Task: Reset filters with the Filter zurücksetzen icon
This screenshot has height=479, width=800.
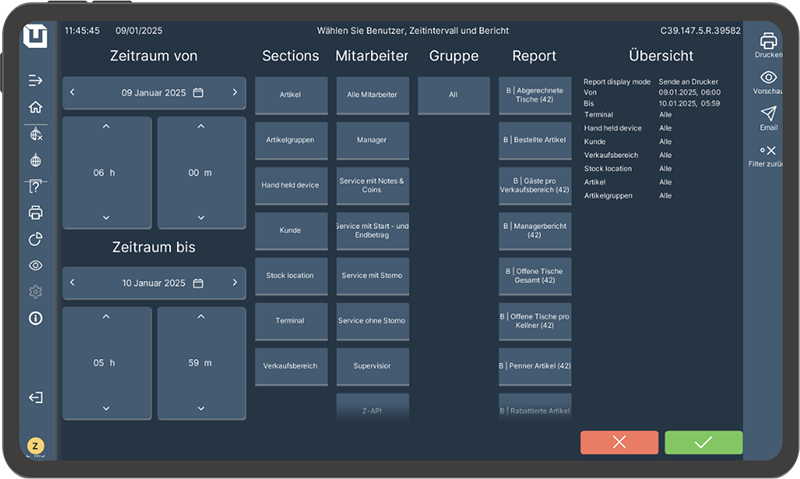Action: pyautogui.click(x=768, y=151)
